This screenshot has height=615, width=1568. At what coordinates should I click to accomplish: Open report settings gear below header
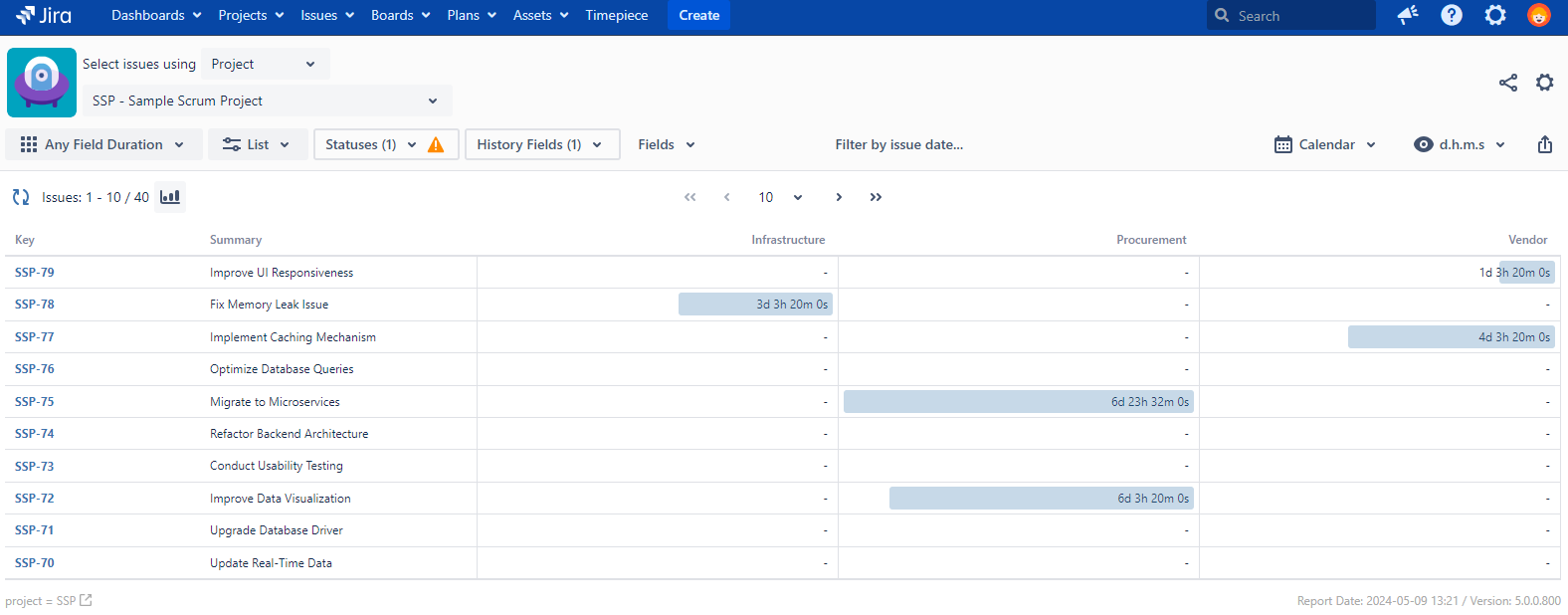tap(1544, 83)
